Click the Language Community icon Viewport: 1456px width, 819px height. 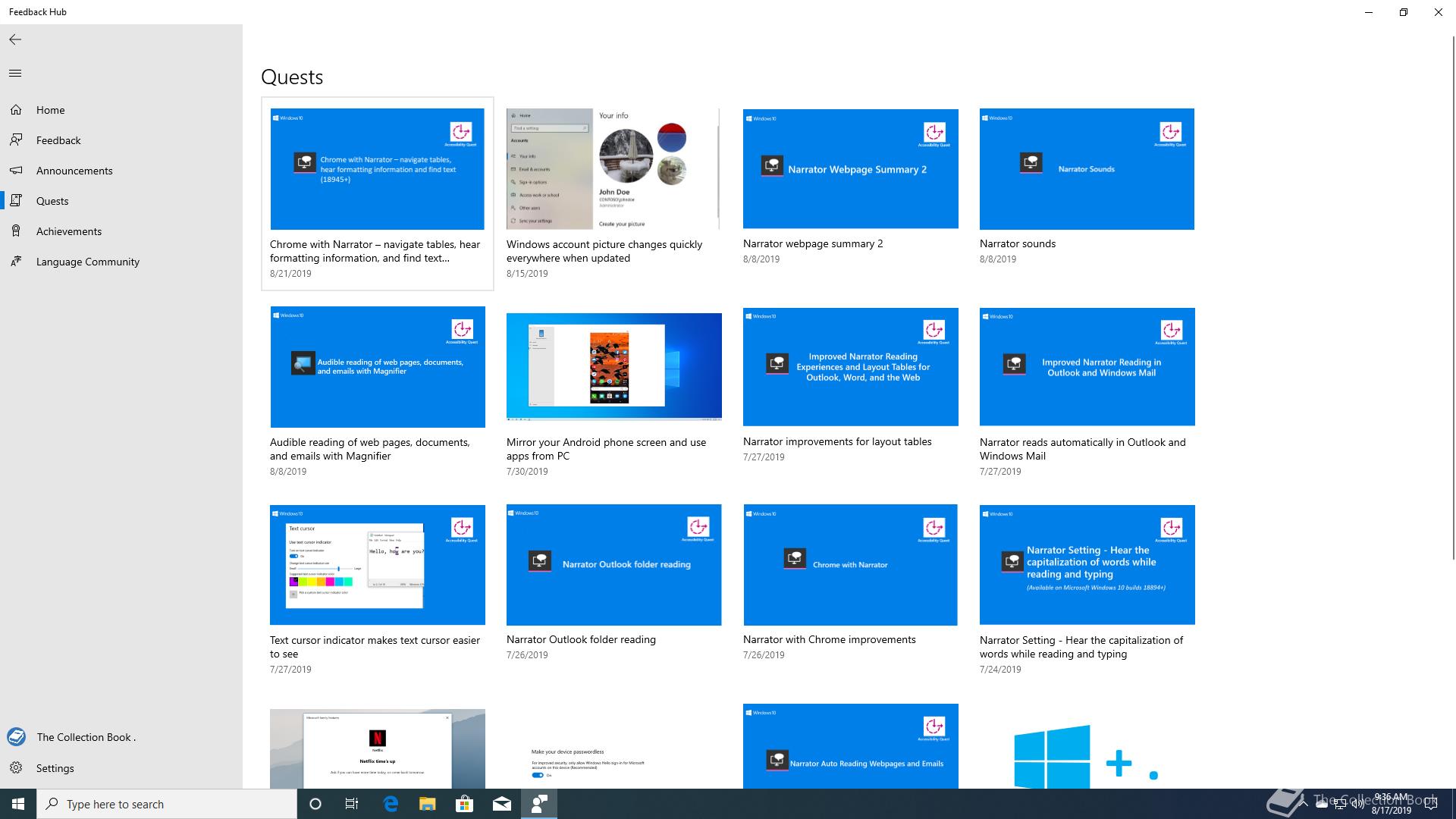16,262
